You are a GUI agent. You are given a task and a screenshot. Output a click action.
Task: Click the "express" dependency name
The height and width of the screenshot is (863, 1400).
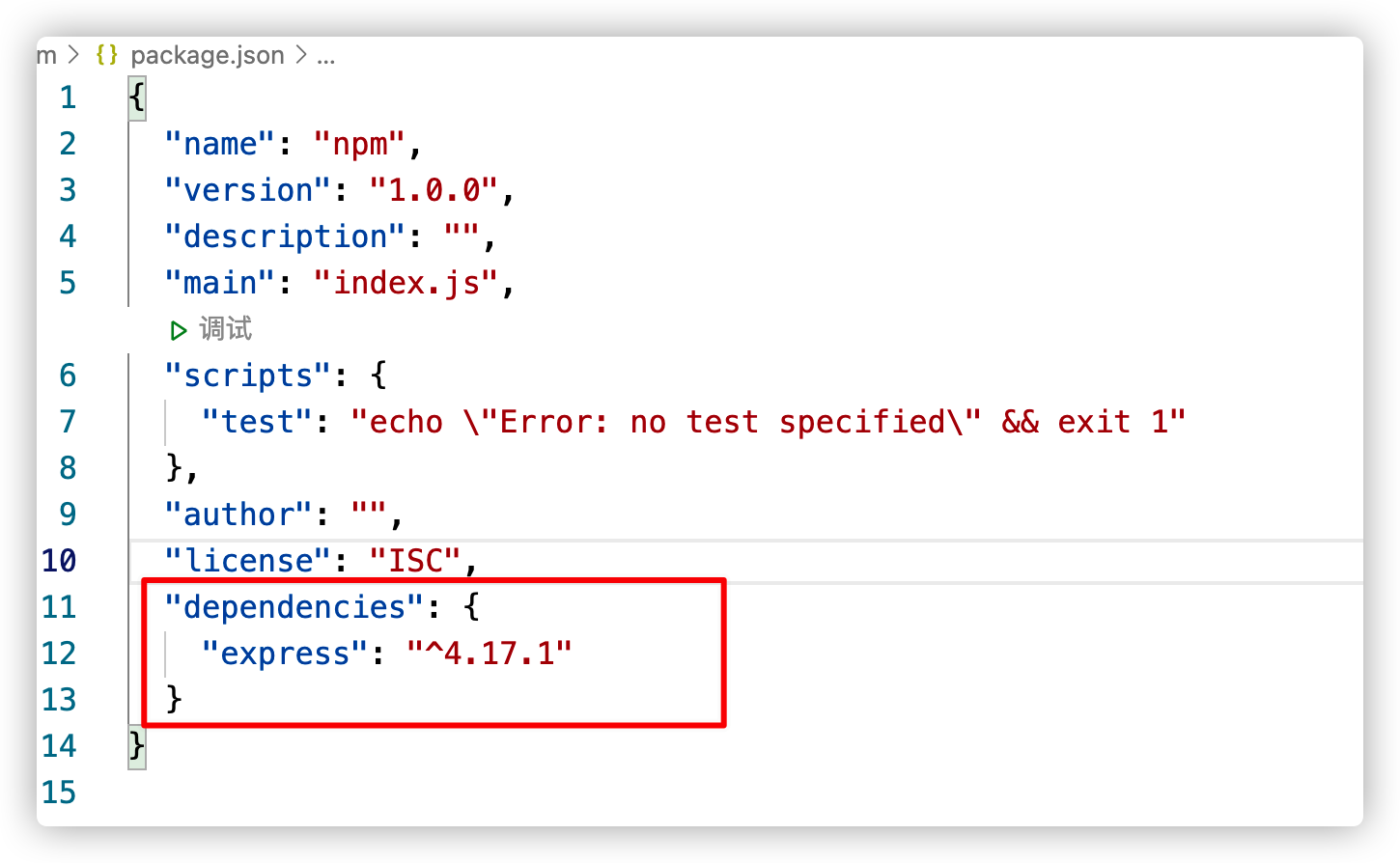point(286,654)
